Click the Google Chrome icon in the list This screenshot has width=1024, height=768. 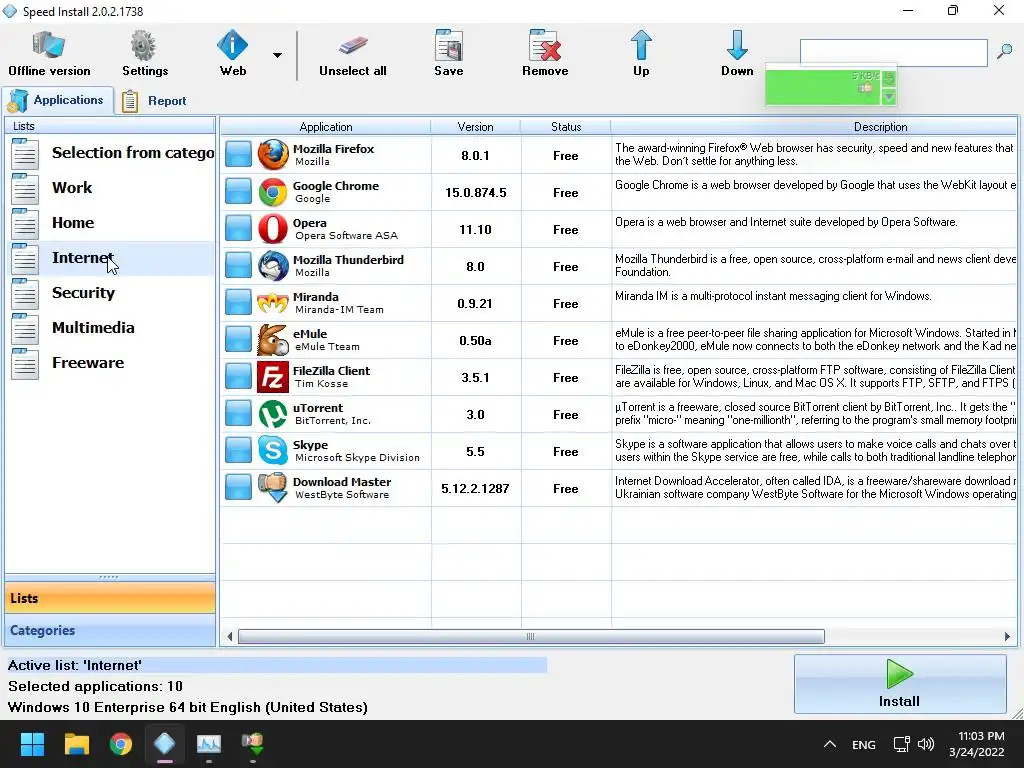click(x=273, y=192)
